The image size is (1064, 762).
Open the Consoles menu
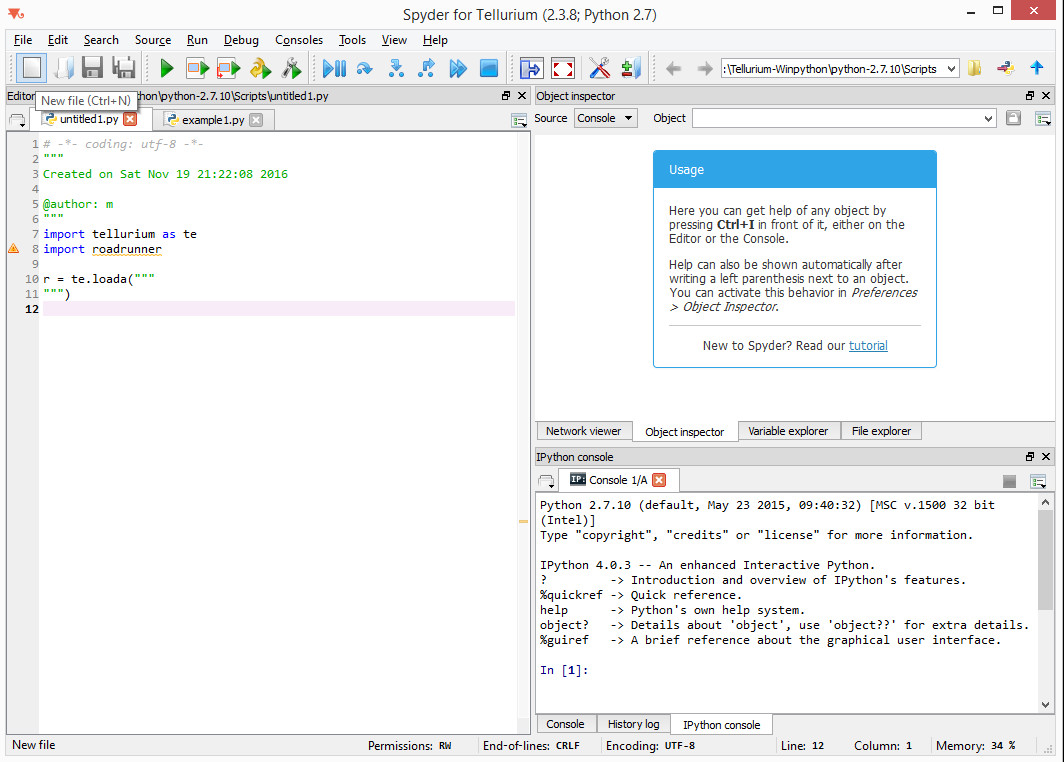[x=299, y=40]
